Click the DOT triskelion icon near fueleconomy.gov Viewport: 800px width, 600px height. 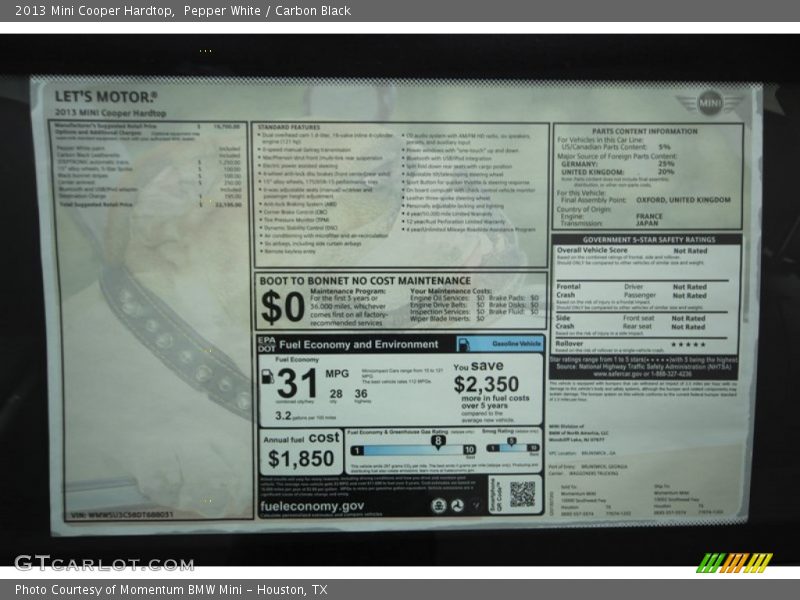click(x=458, y=505)
